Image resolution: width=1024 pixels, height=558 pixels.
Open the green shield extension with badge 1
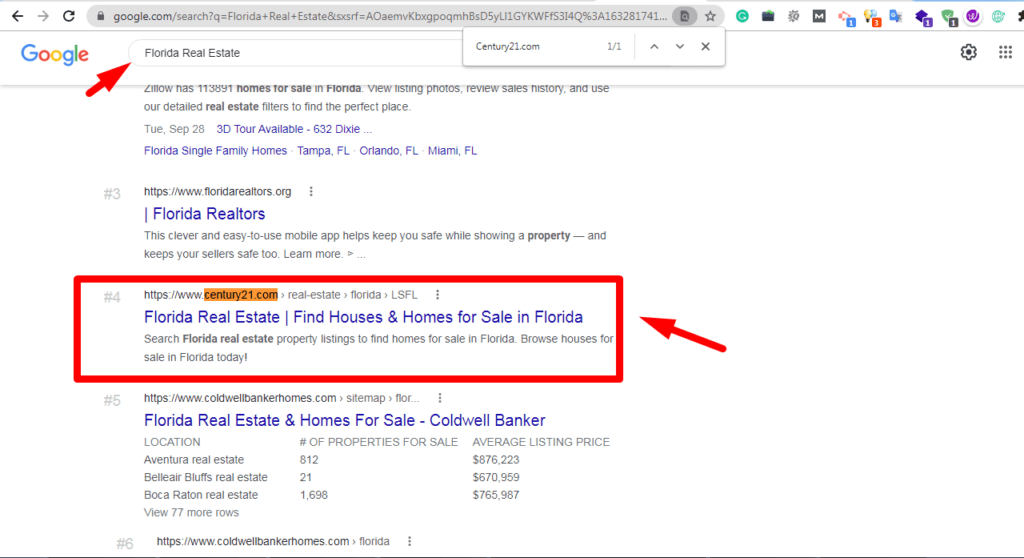(949, 18)
